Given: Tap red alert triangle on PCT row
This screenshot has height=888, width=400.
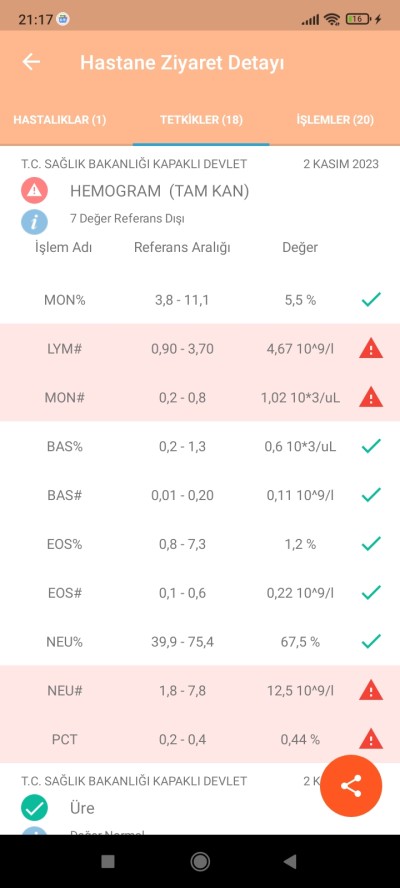Looking at the screenshot, I should click(x=371, y=739).
